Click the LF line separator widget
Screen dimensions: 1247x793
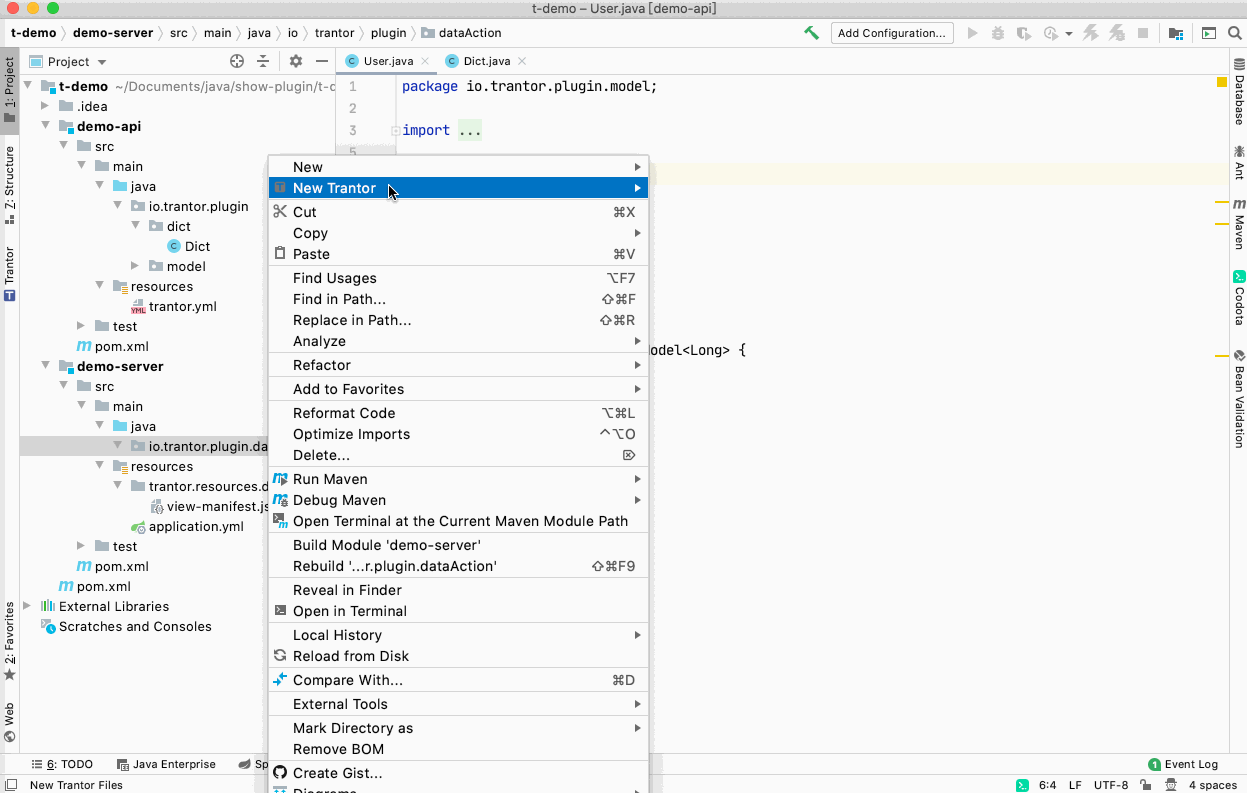point(1075,785)
